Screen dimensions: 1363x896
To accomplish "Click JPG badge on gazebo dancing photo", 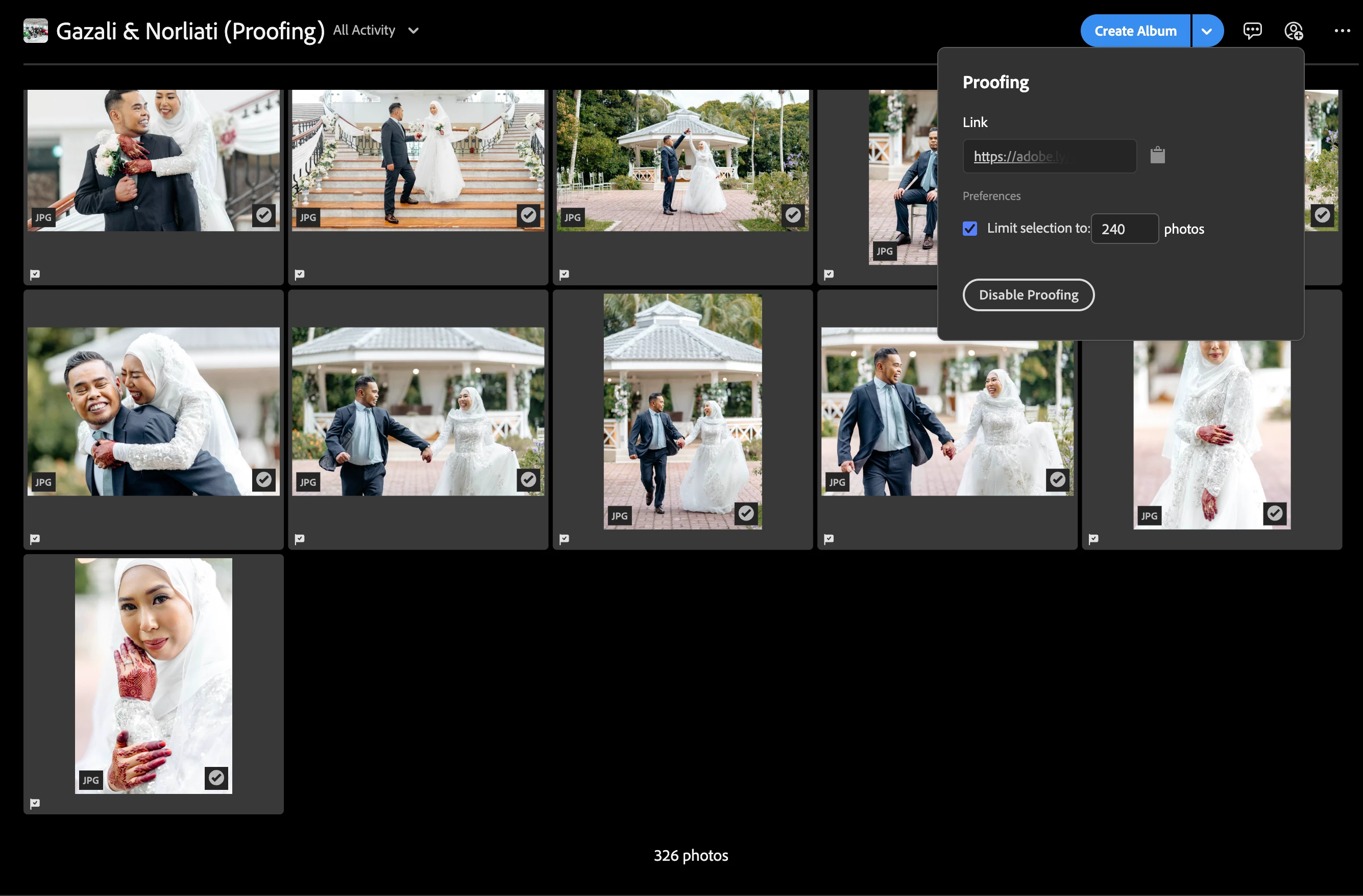I will pos(572,217).
